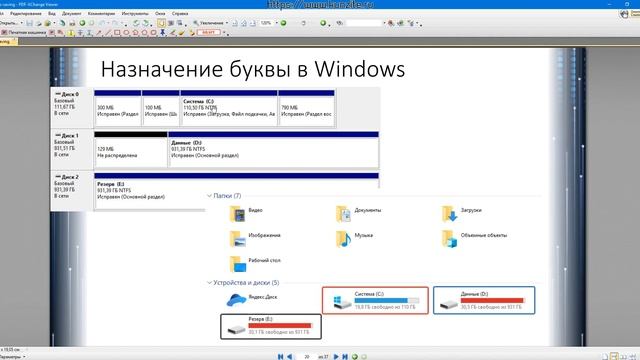Open the Справка menu
640x360 pixels.
(x=180, y=13)
